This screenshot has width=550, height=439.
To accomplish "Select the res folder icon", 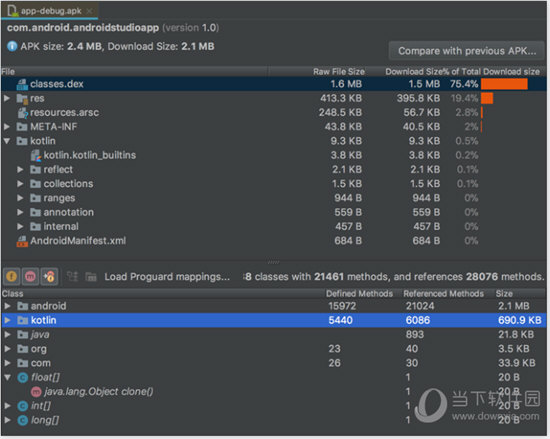I will [x=22, y=99].
